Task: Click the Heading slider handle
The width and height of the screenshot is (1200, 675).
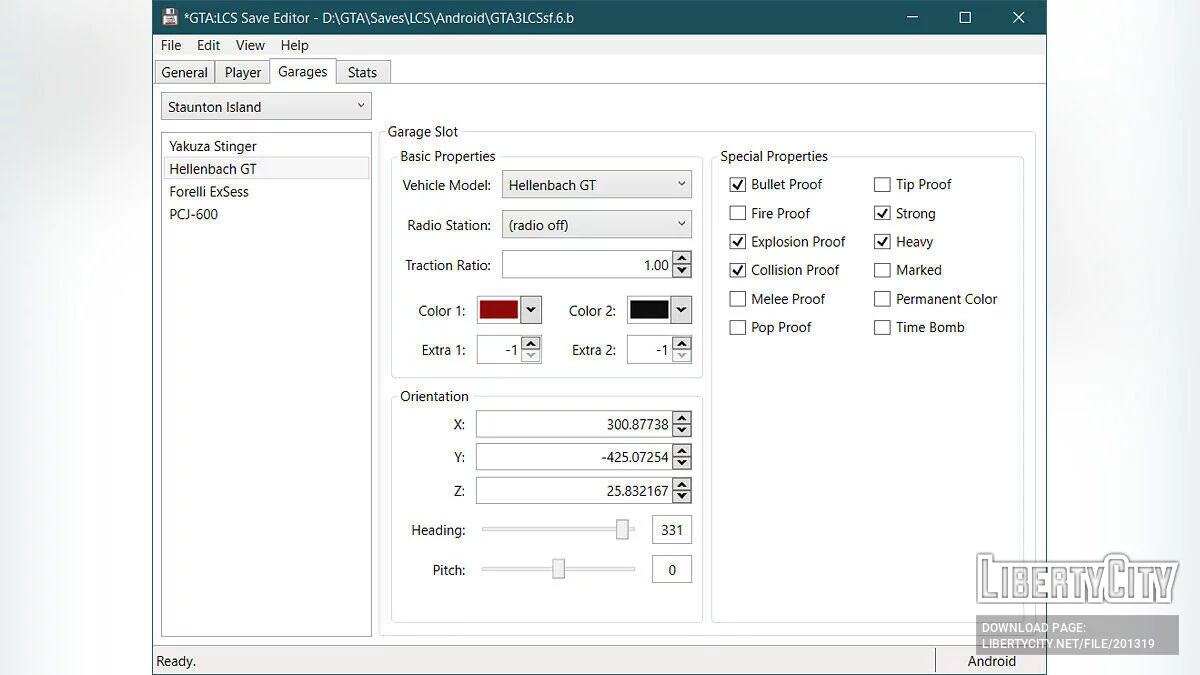Action: click(622, 530)
